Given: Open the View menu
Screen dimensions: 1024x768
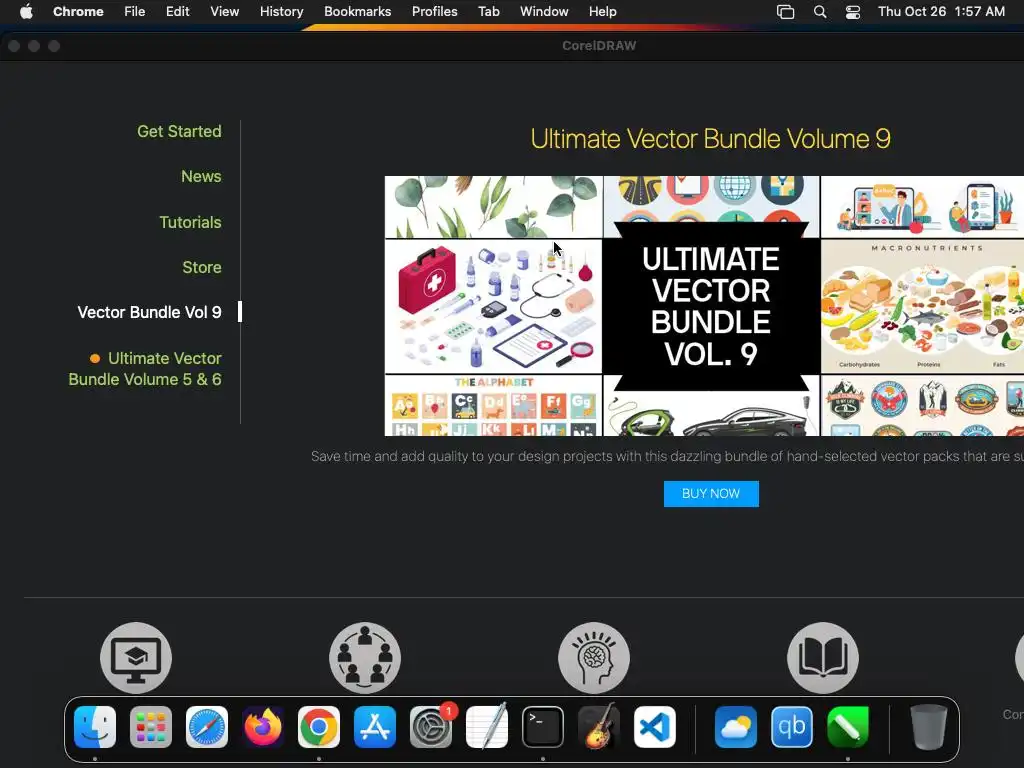Looking at the screenshot, I should 225,12.
